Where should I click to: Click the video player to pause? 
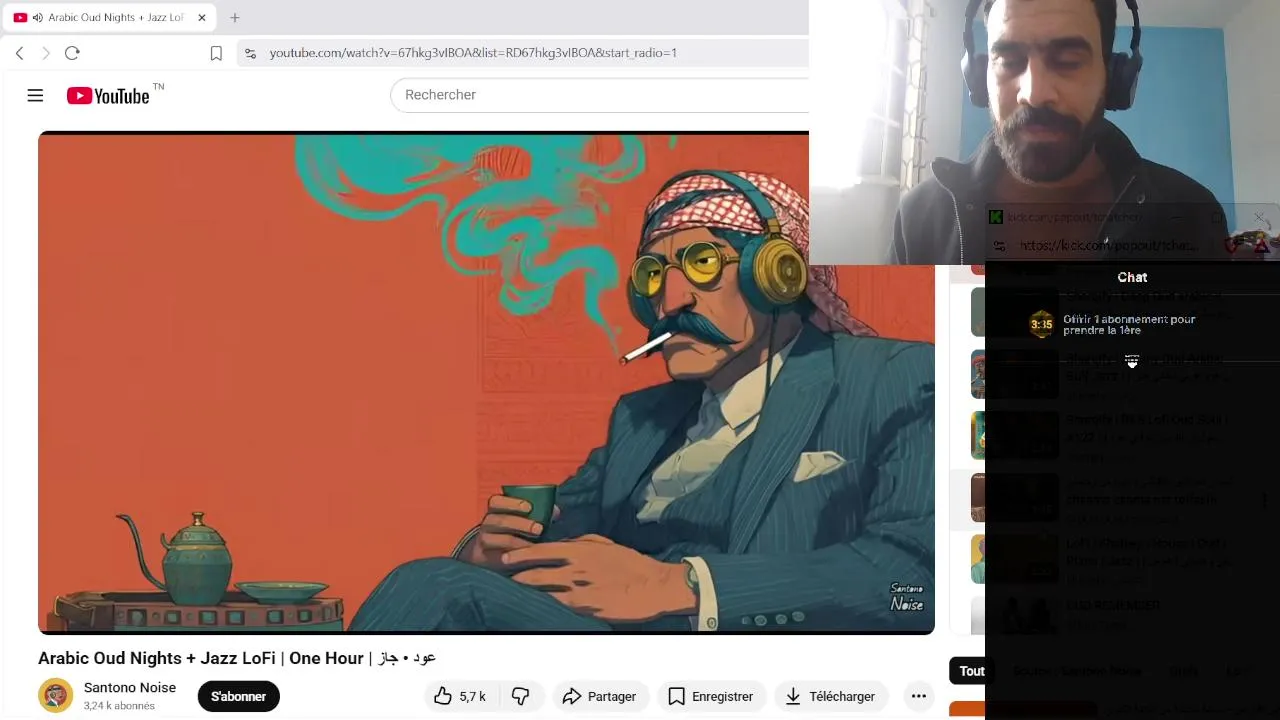(x=486, y=384)
